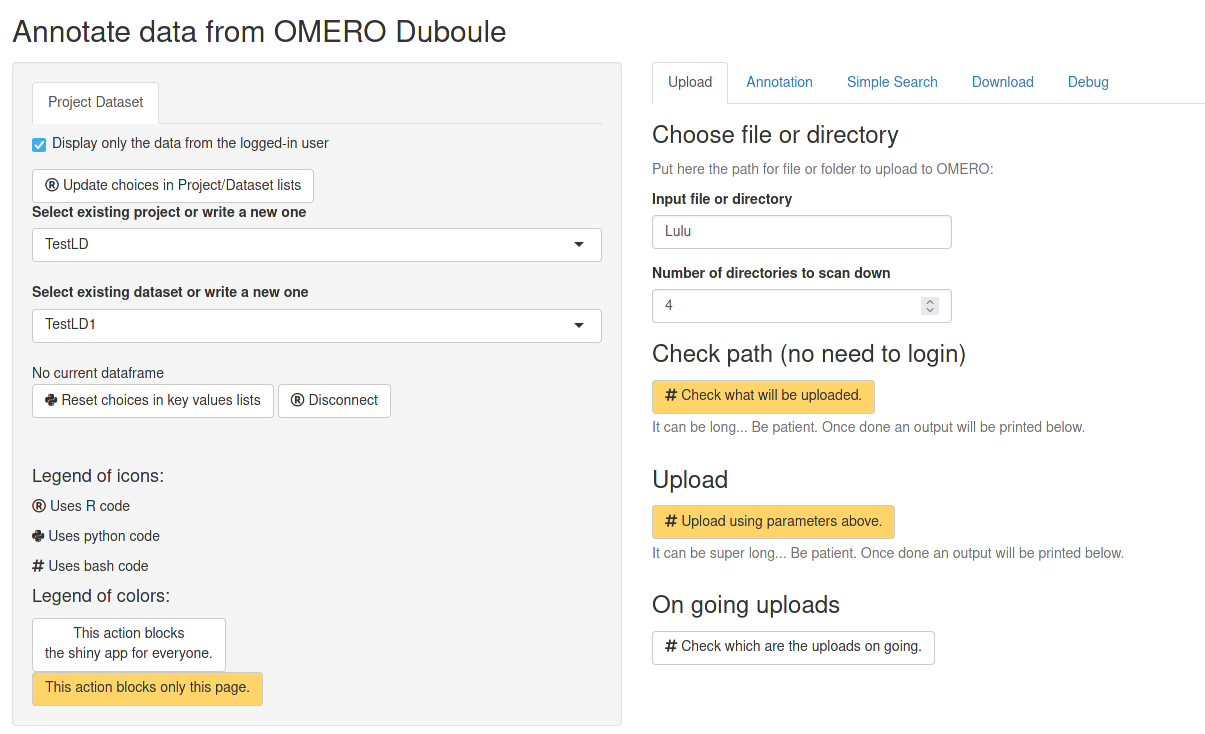Viewport: 1205px width, 734px height.
Task: Click Update choices in Project/Dataset lists button
Action: coord(173,186)
